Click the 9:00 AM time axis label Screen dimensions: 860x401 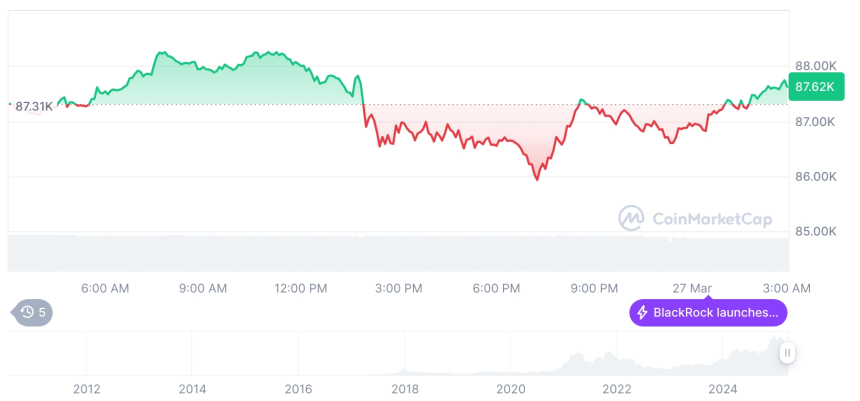coord(203,288)
